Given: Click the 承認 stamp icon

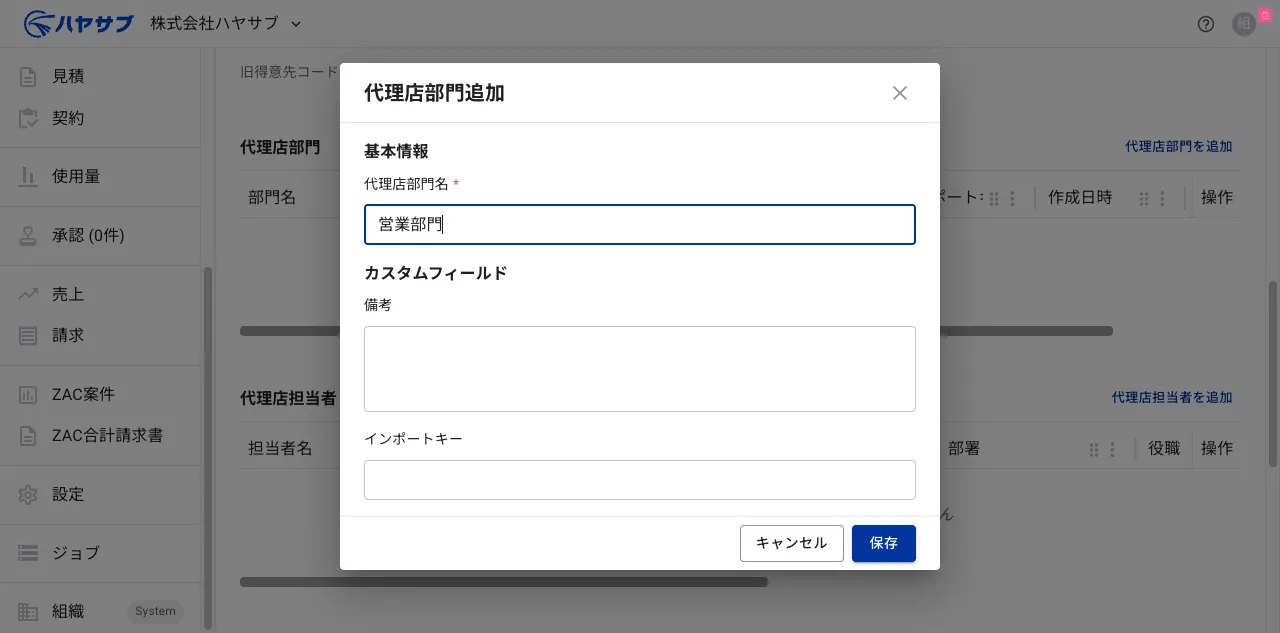Looking at the screenshot, I should click(x=28, y=235).
